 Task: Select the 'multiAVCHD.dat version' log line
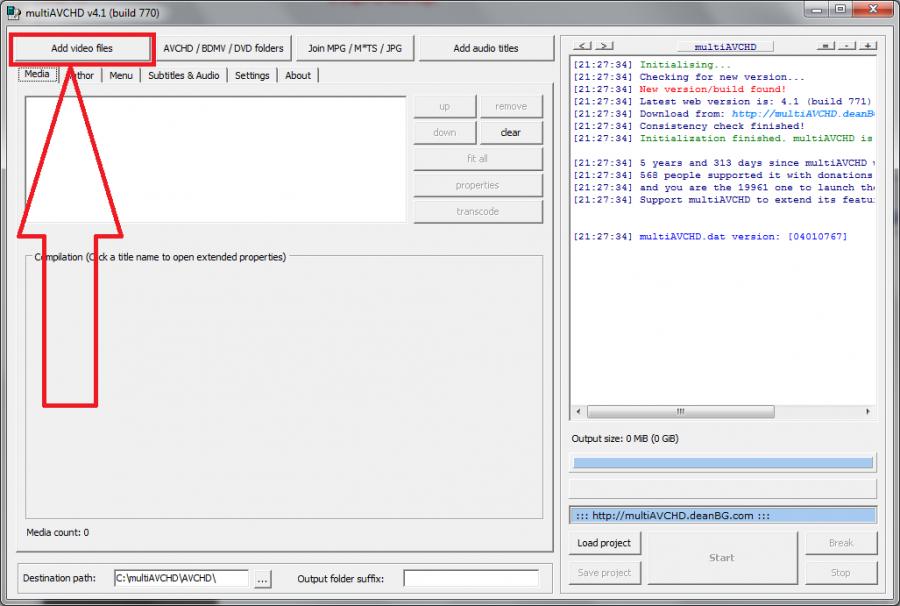[x=710, y=236]
